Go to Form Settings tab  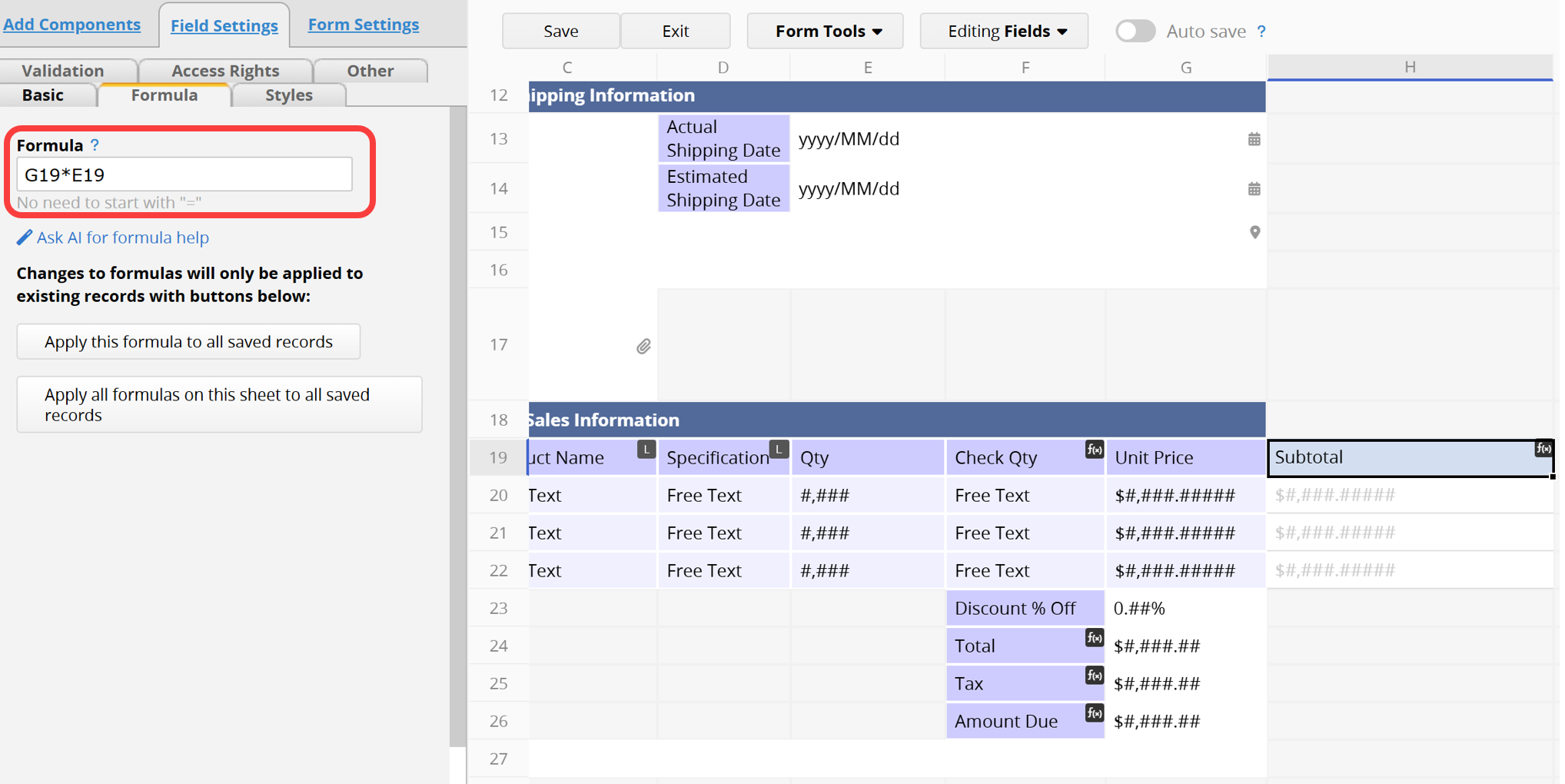[x=363, y=25]
